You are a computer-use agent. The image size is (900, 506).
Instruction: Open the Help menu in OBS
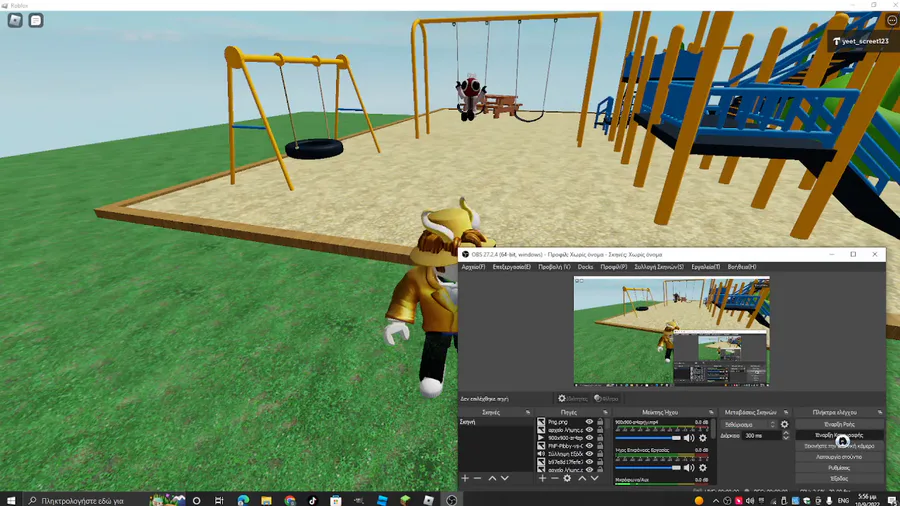point(742,267)
